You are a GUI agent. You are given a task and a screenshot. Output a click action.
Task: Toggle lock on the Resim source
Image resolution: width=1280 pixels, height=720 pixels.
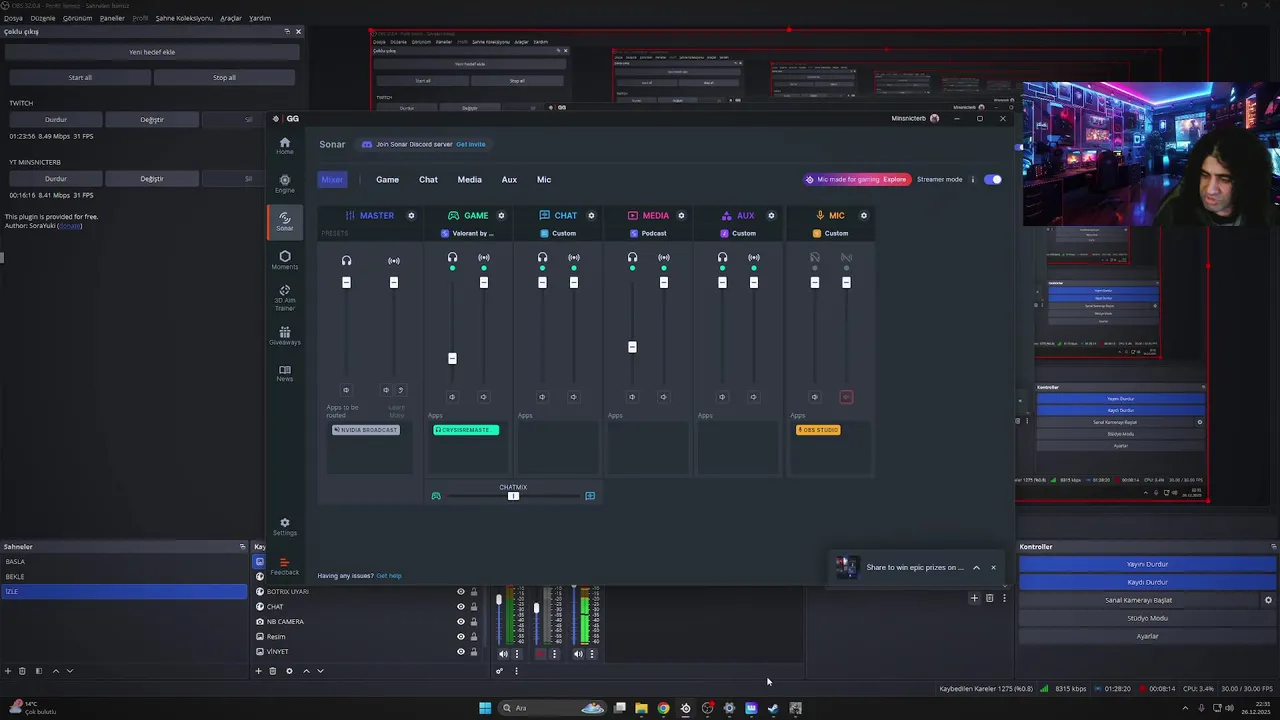coord(472,637)
